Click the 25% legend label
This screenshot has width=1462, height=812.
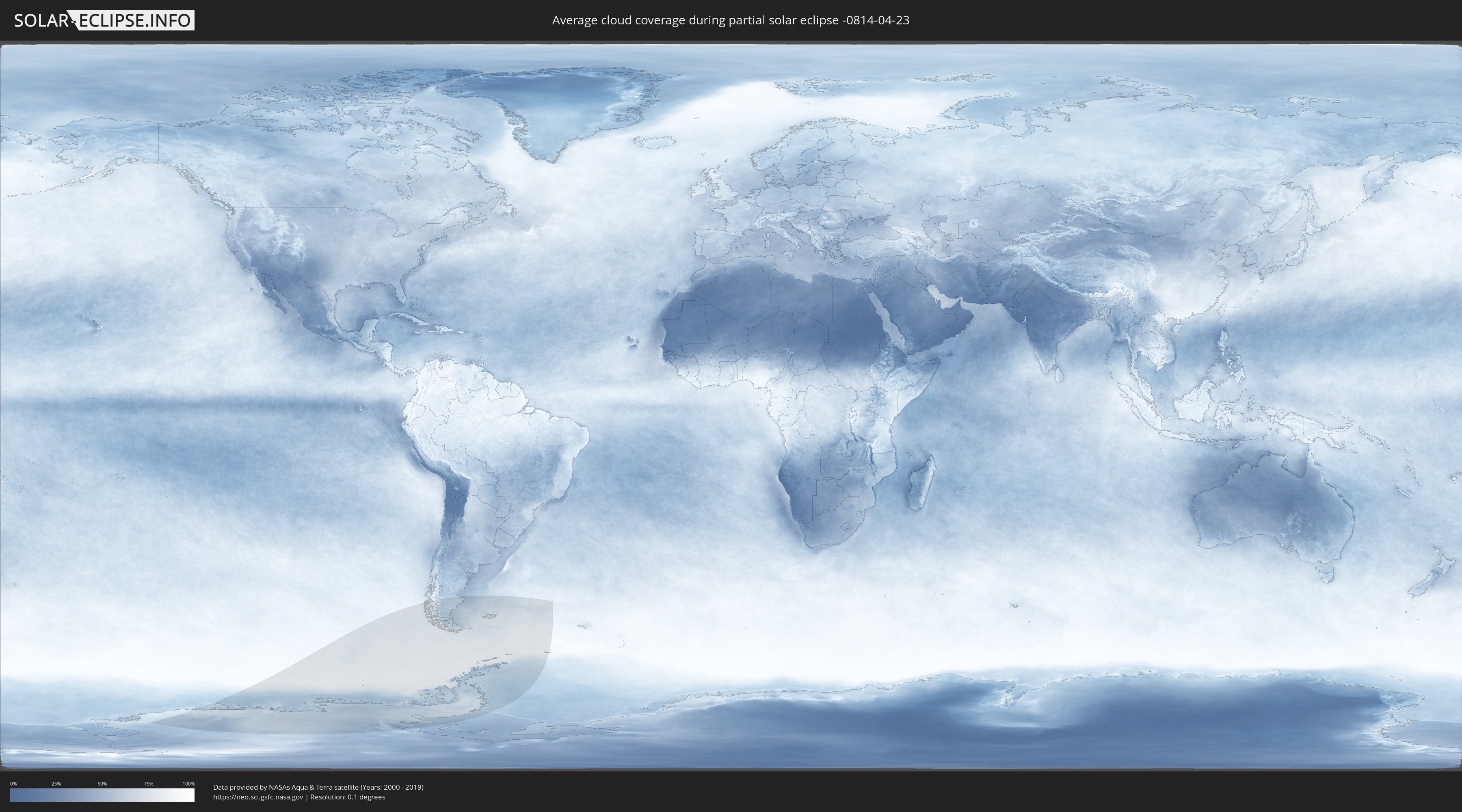(x=56, y=784)
